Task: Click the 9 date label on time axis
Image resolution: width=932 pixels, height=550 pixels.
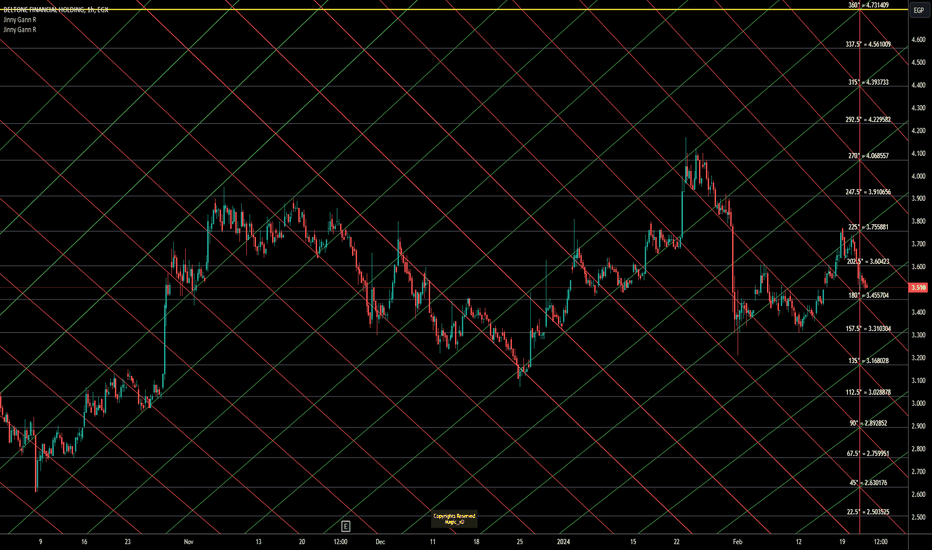Action: [x=40, y=542]
